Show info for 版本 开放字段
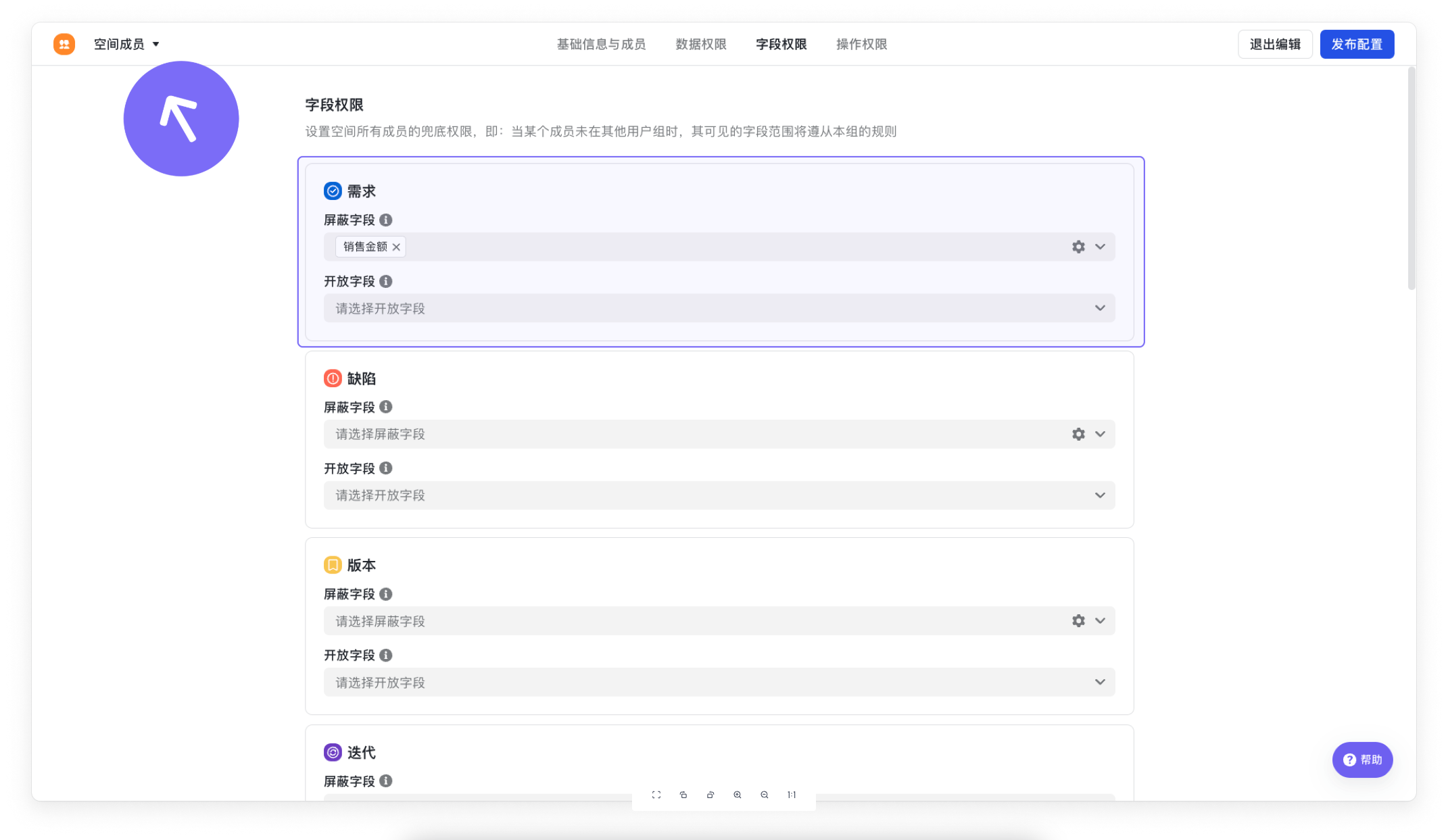 tap(386, 656)
